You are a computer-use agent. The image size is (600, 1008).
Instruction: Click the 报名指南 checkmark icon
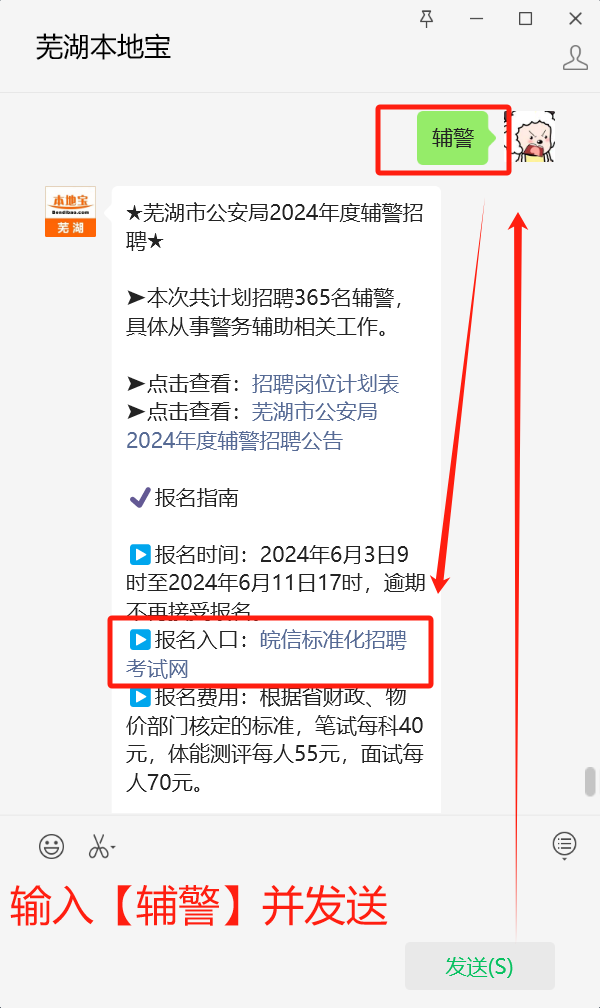[x=140, y=497]
